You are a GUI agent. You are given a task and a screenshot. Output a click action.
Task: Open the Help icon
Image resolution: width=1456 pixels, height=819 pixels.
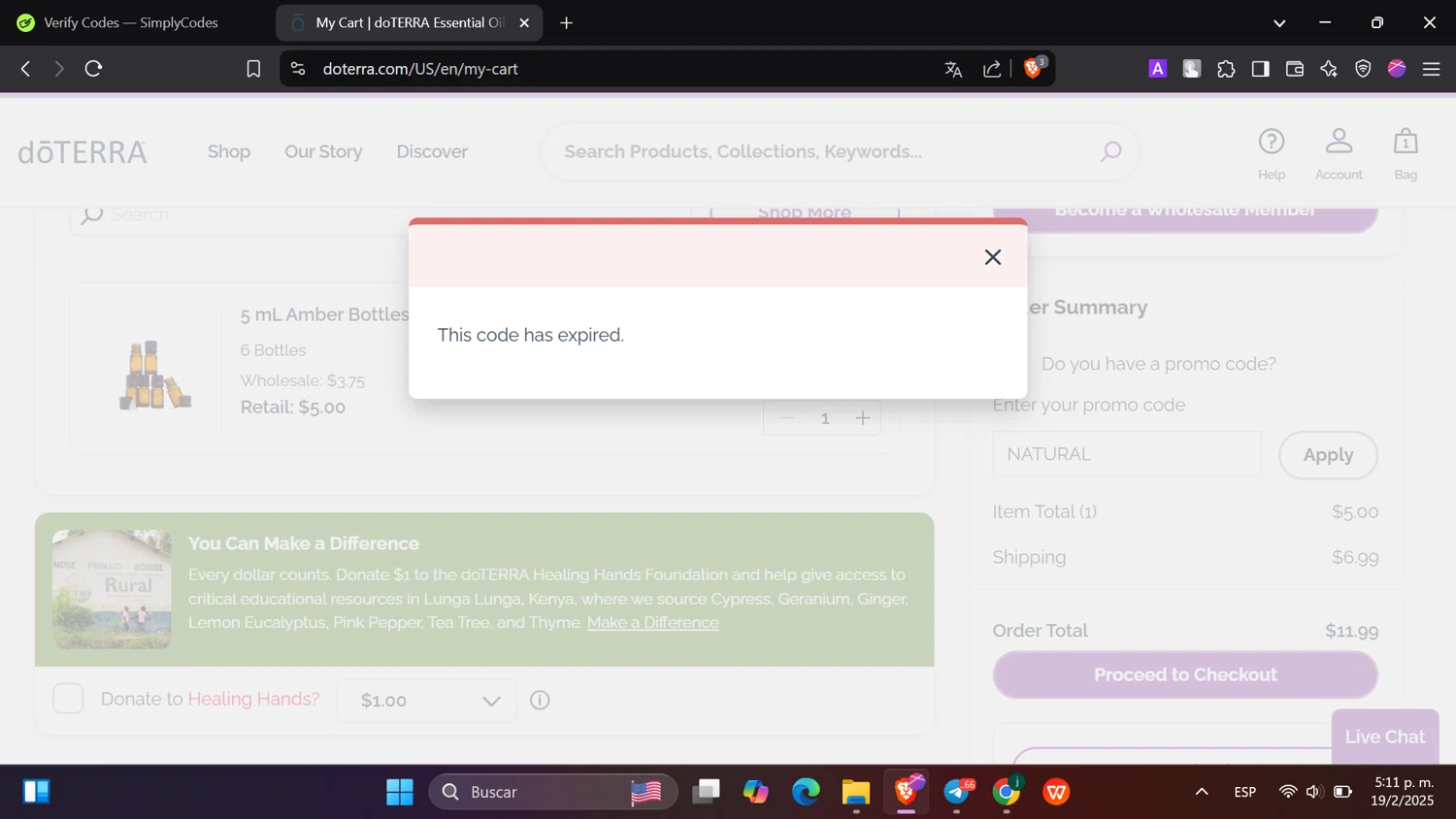click(1272, 153)
